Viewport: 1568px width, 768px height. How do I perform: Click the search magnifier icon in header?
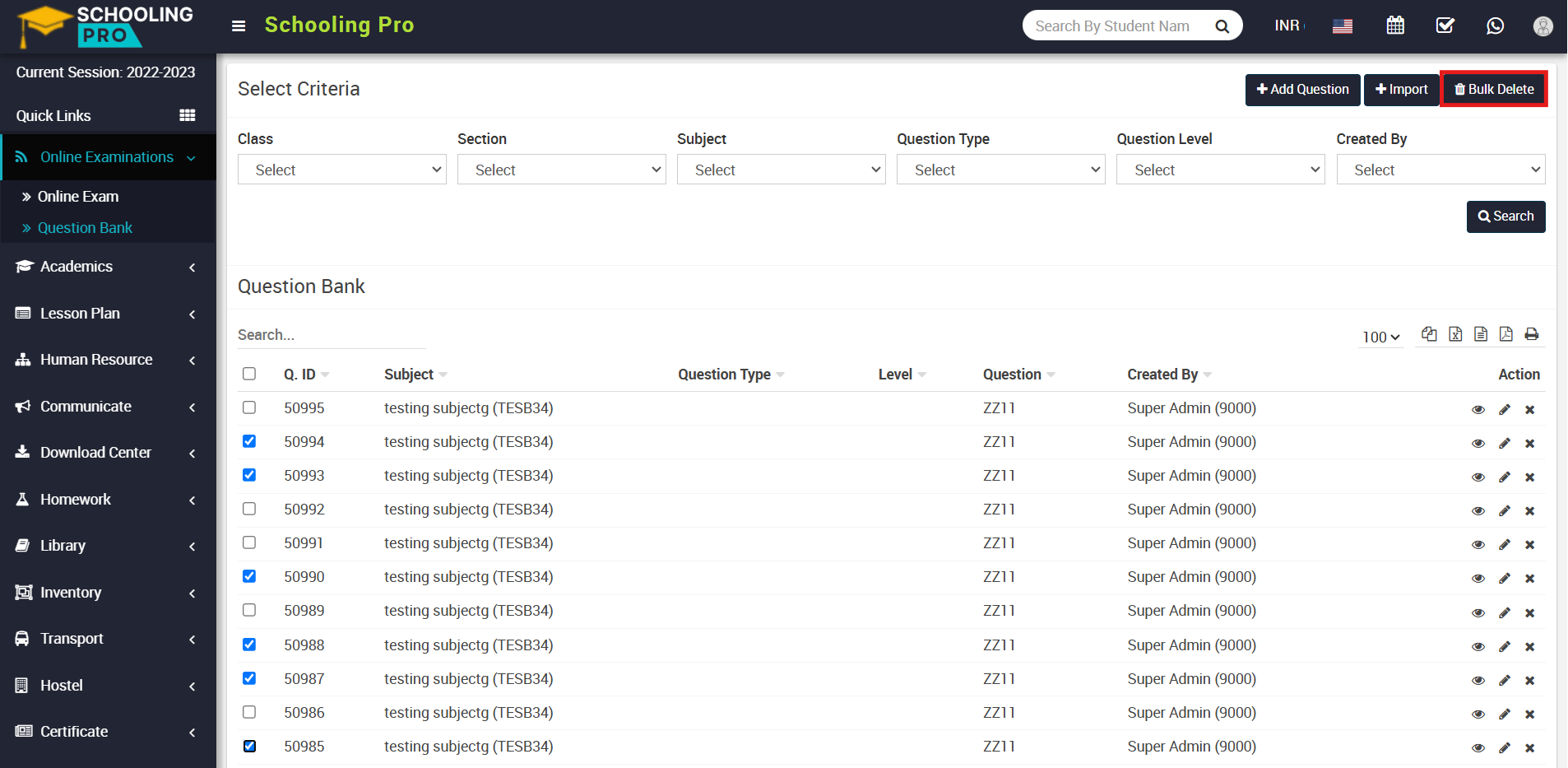coord(1222,26)
